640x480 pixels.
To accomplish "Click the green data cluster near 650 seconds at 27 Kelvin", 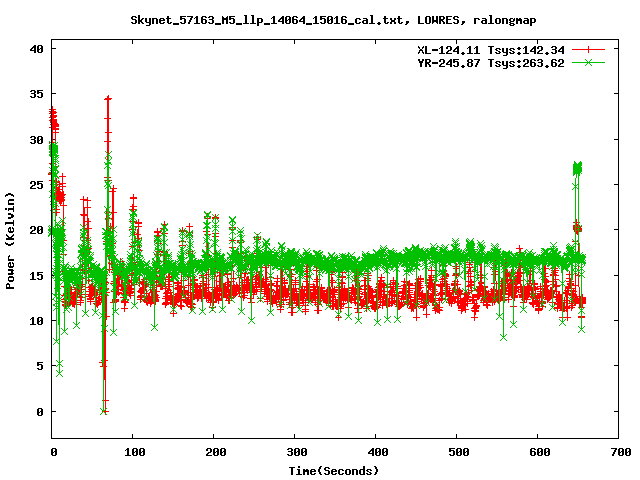I will pyautogui.click(x=577, y=168).
